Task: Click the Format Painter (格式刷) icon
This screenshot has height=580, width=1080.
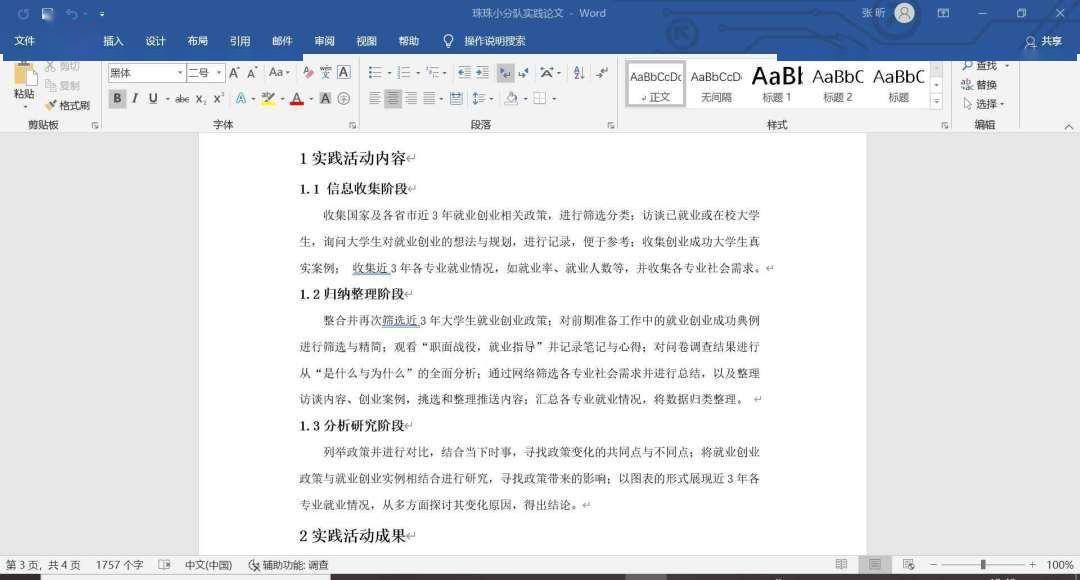Action: [68, 105]
